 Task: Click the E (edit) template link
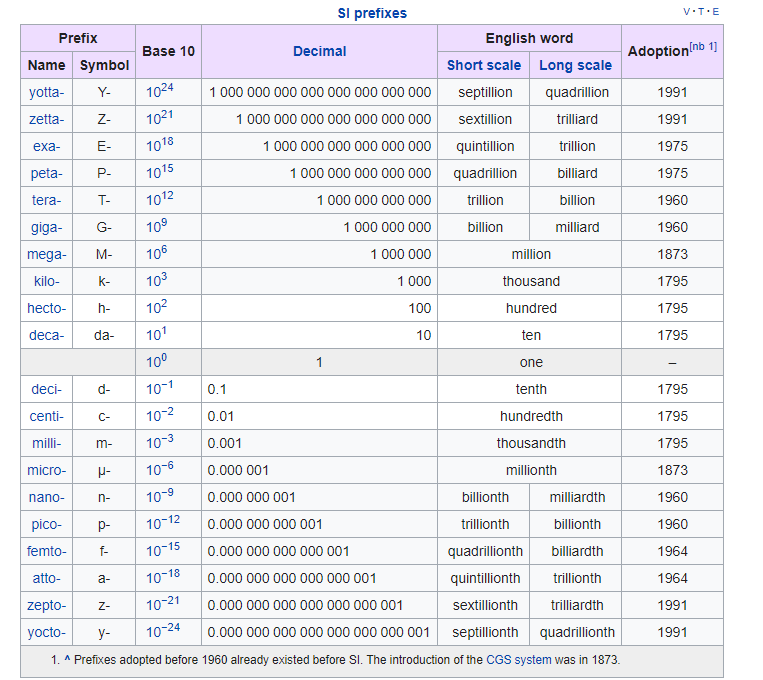point(715,12)
